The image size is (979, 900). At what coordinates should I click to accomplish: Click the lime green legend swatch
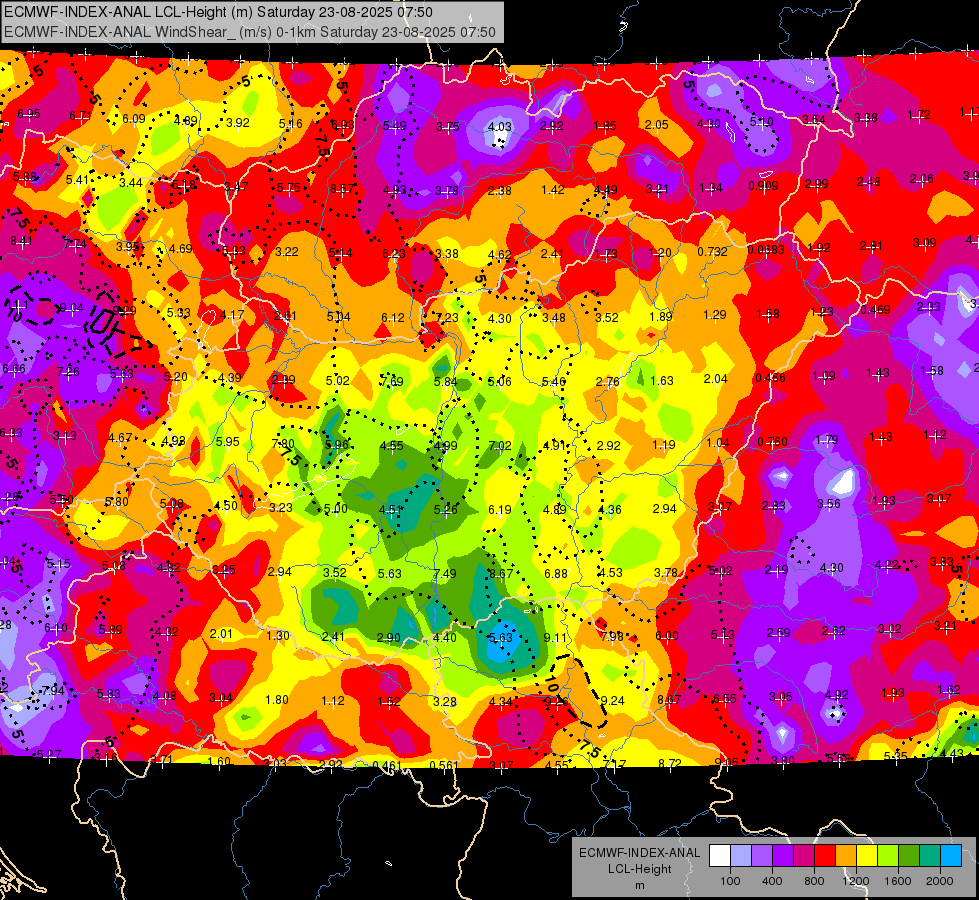point(888,856)
